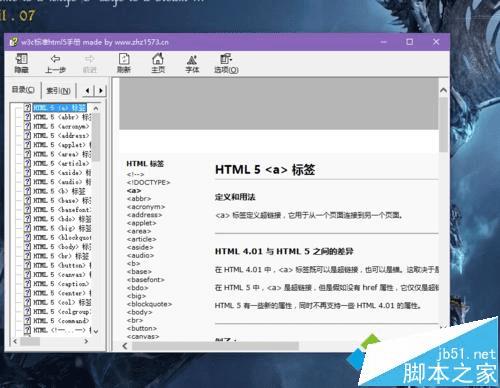Open the <address> link in page sidebar
Viewport: 500px width, 388px height.
pyautogui.click(x=144, y=215)
